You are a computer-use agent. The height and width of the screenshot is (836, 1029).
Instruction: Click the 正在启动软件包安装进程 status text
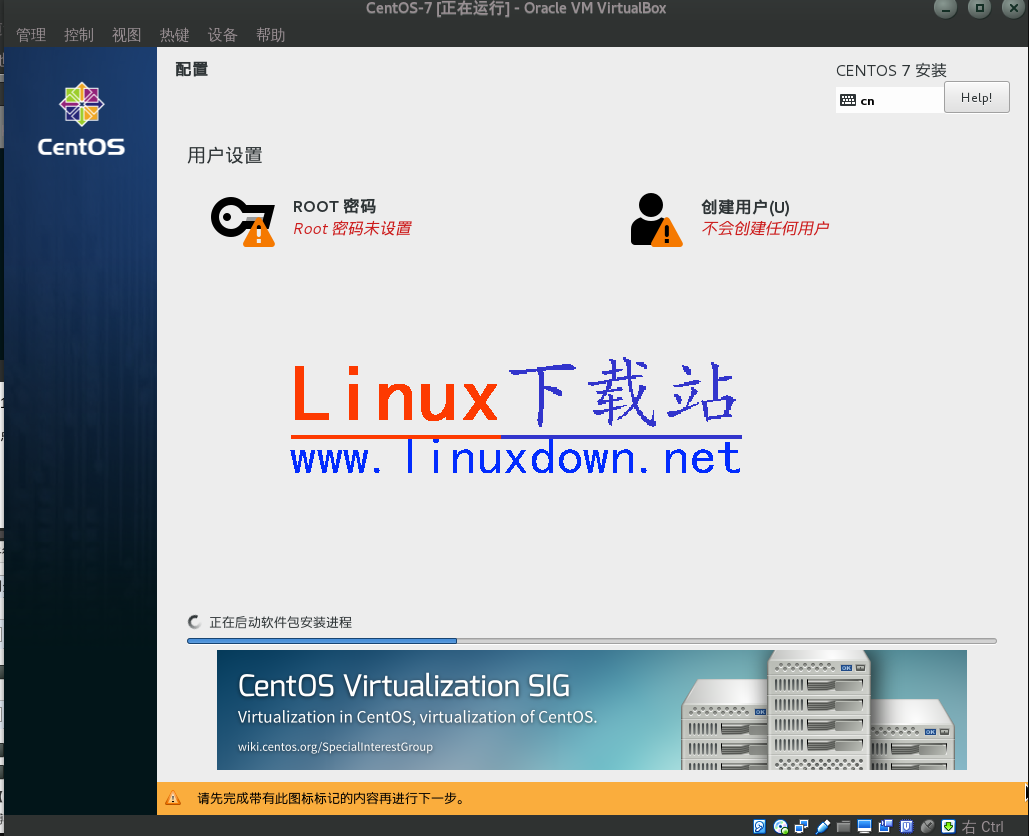click(280, 622)
